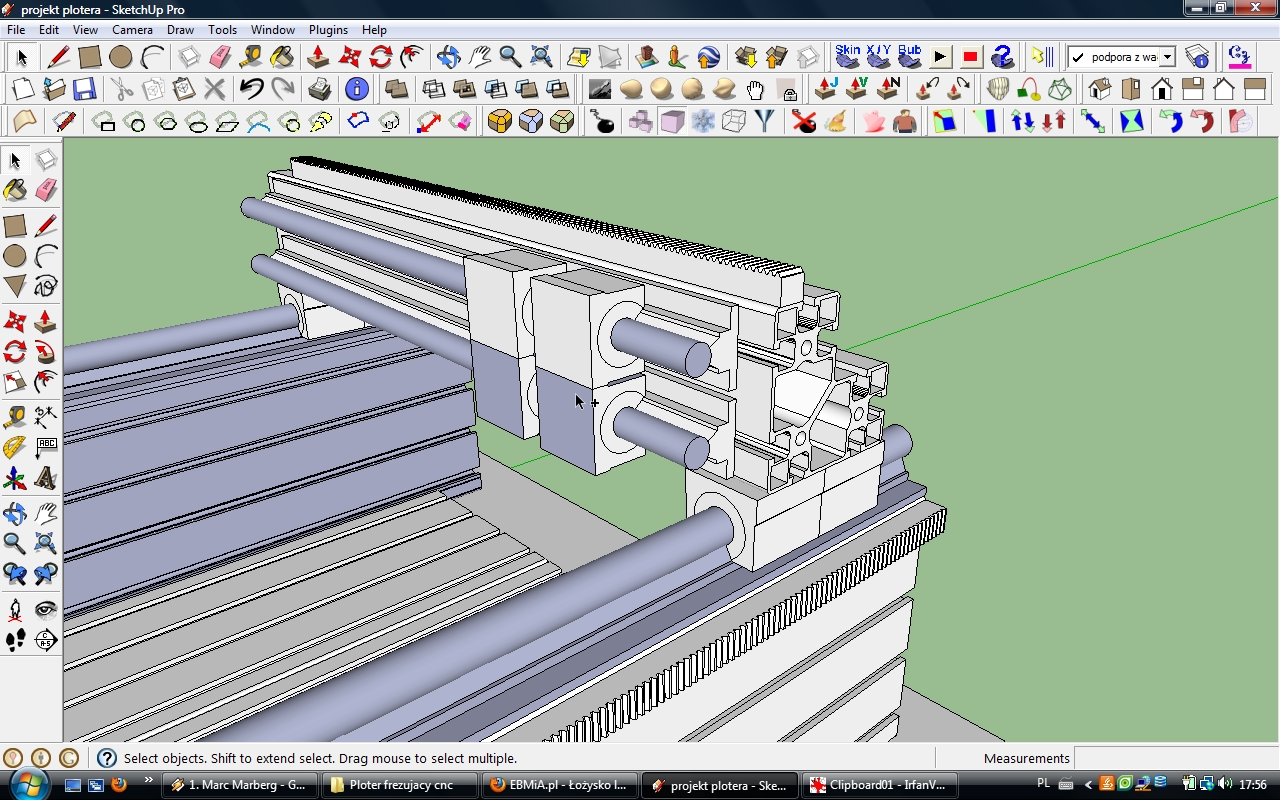1280x800 pixels.
Task: Select the 3D Text tool in left toolbar
Action: 45,479
